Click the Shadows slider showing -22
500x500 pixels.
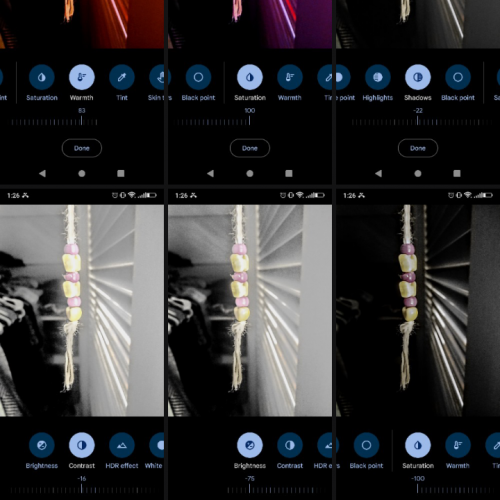(422, 122)
